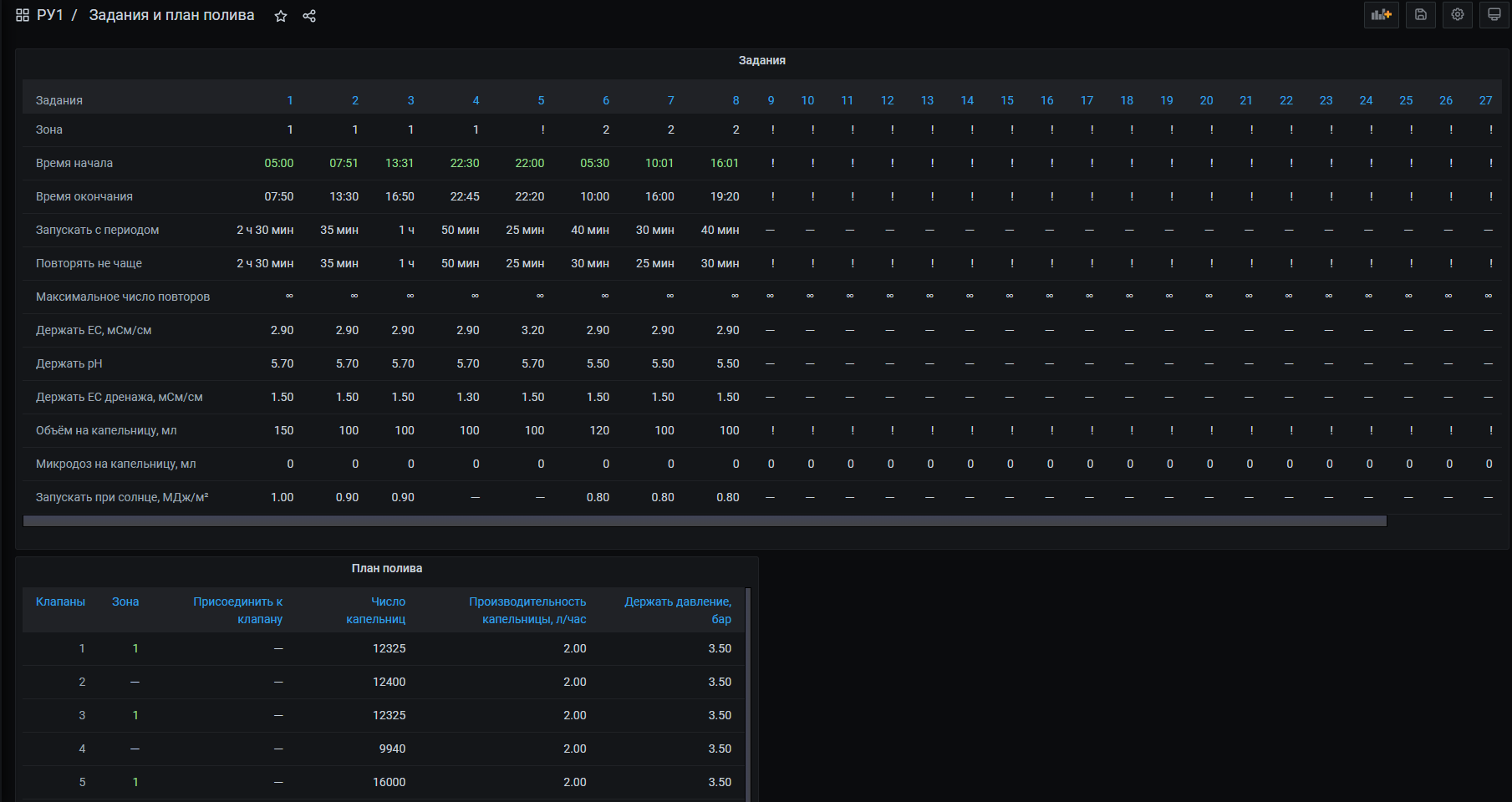Open the dashboards grid icon
Viewport: 1512px width, 802px height.
23,15
